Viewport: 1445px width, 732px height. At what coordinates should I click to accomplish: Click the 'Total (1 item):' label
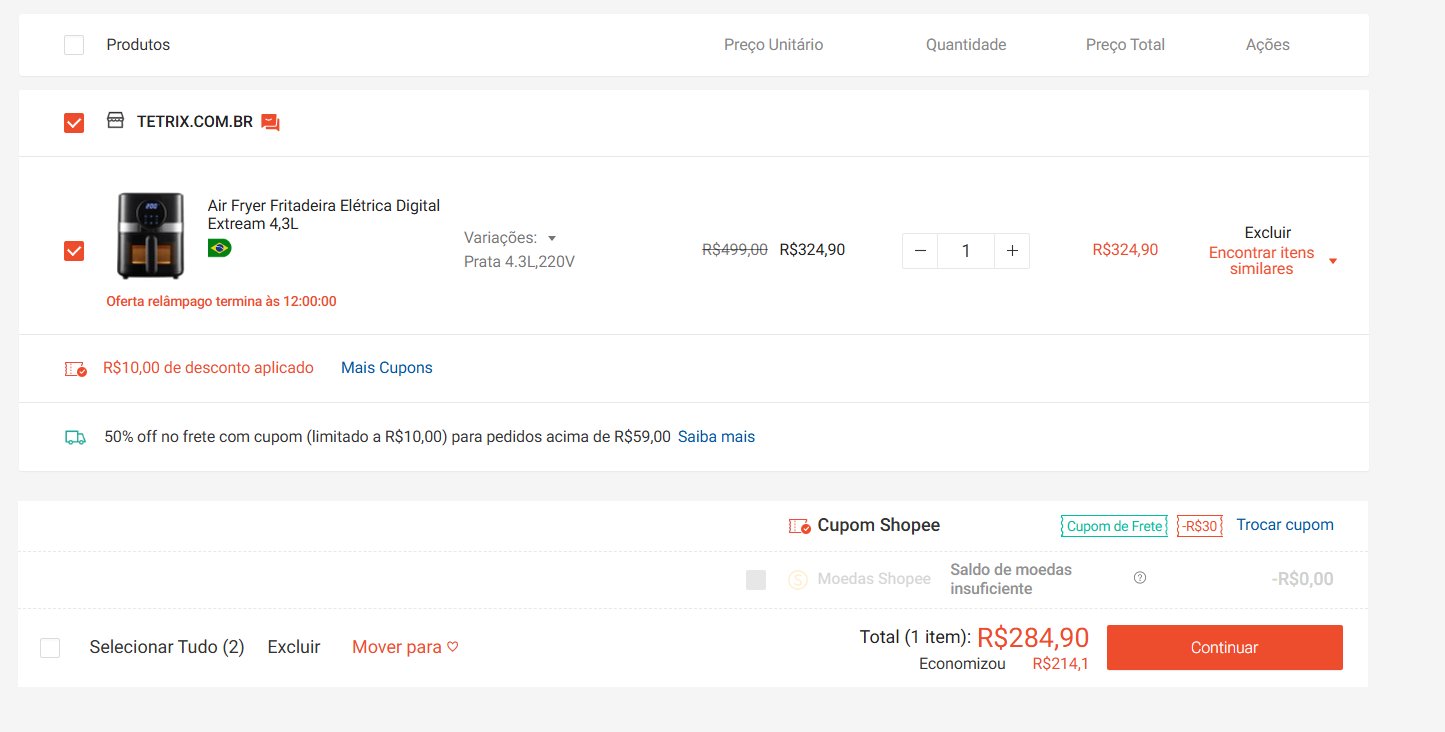coord(915,637)
